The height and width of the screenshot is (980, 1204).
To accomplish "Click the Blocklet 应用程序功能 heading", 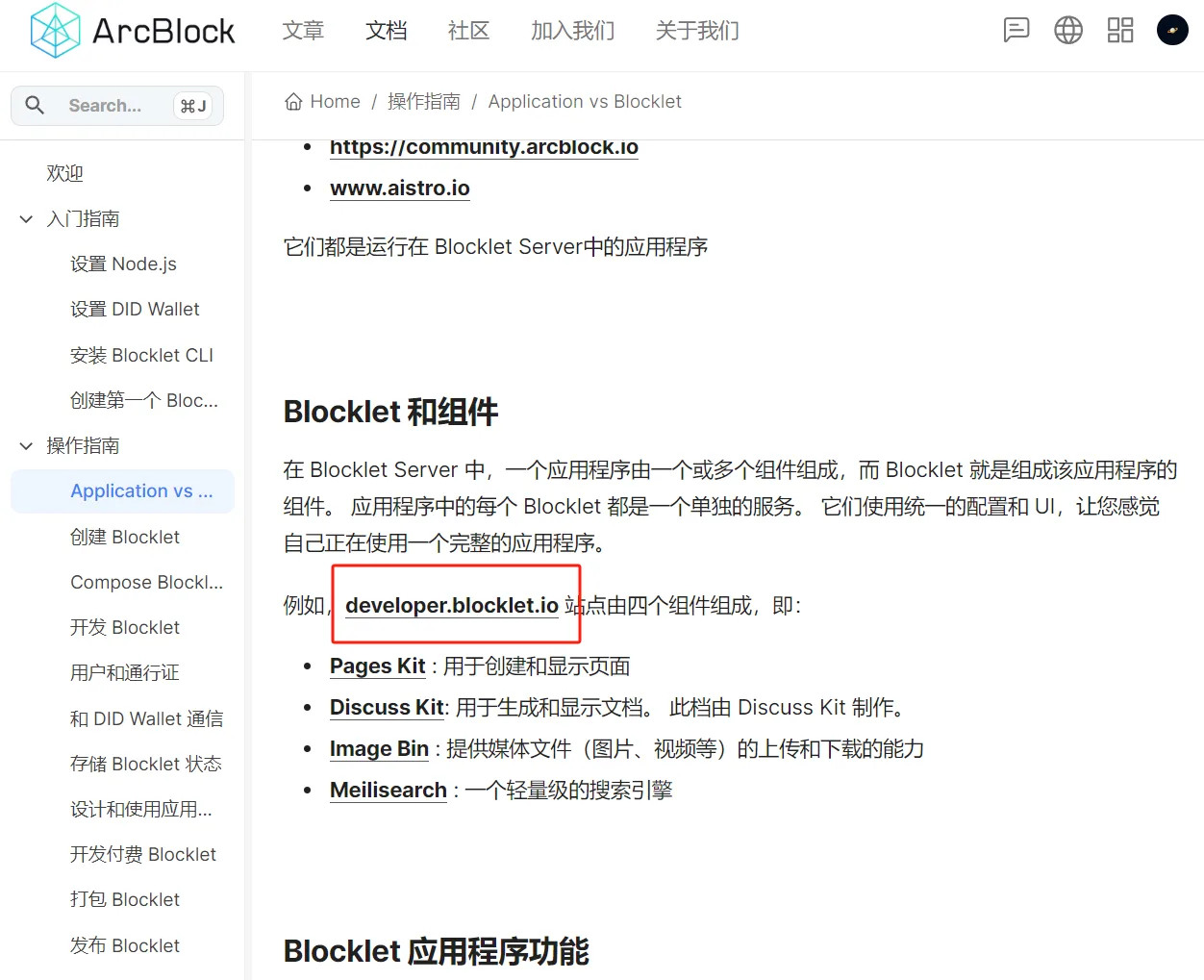I will [436, 952].
